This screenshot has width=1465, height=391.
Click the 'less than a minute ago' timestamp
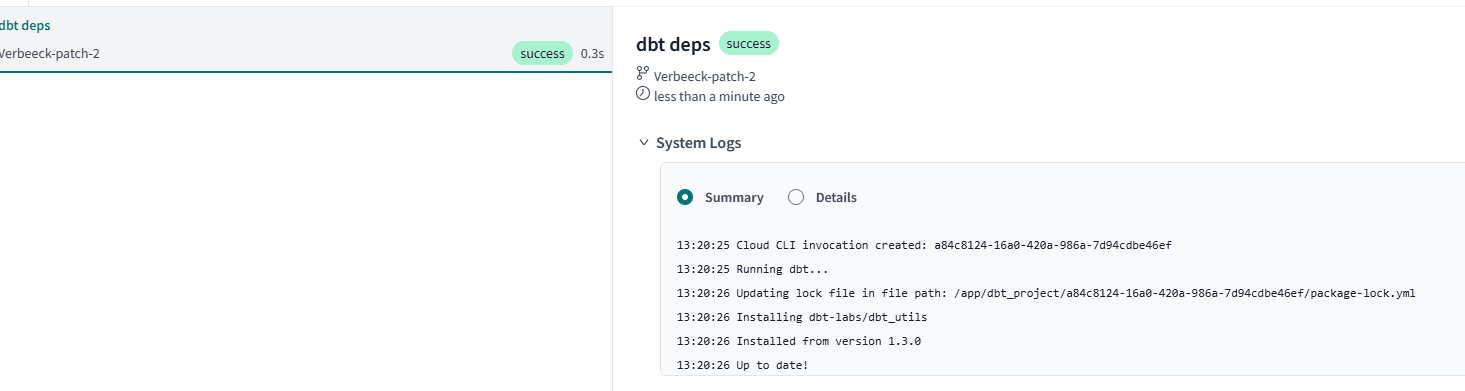pos(719,97)
